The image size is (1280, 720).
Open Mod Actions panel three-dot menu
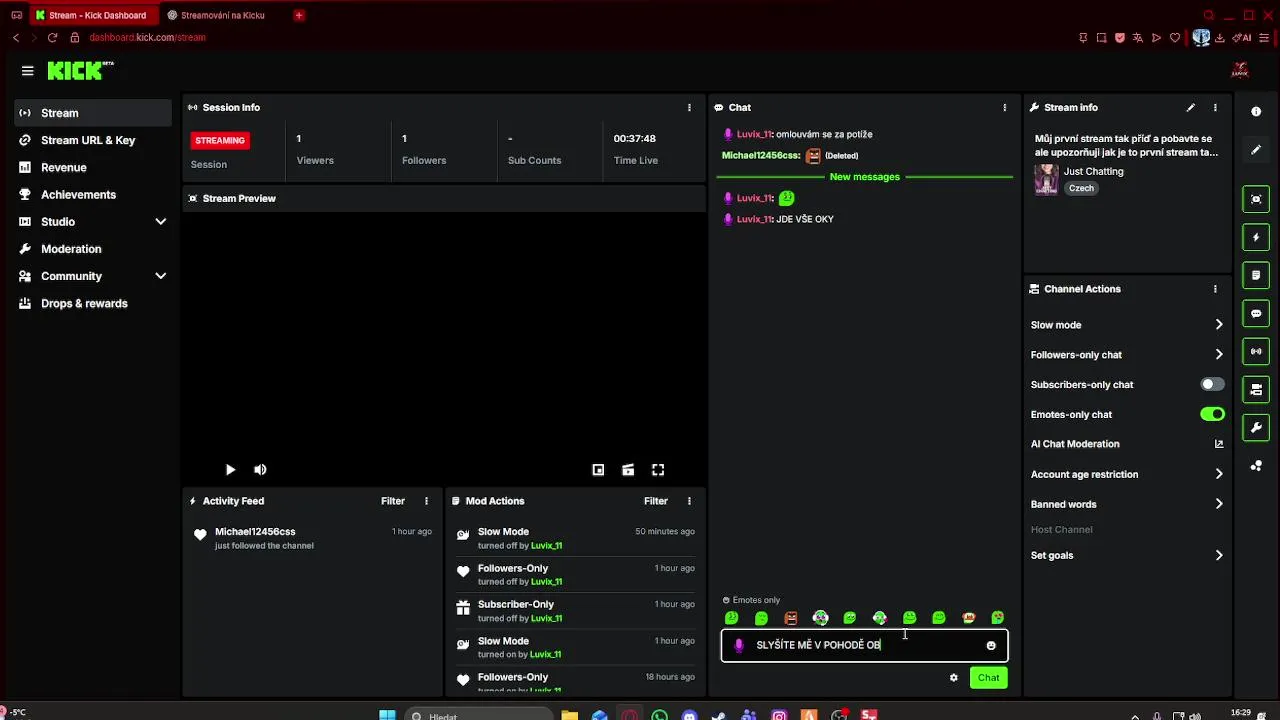pos(689,501)
